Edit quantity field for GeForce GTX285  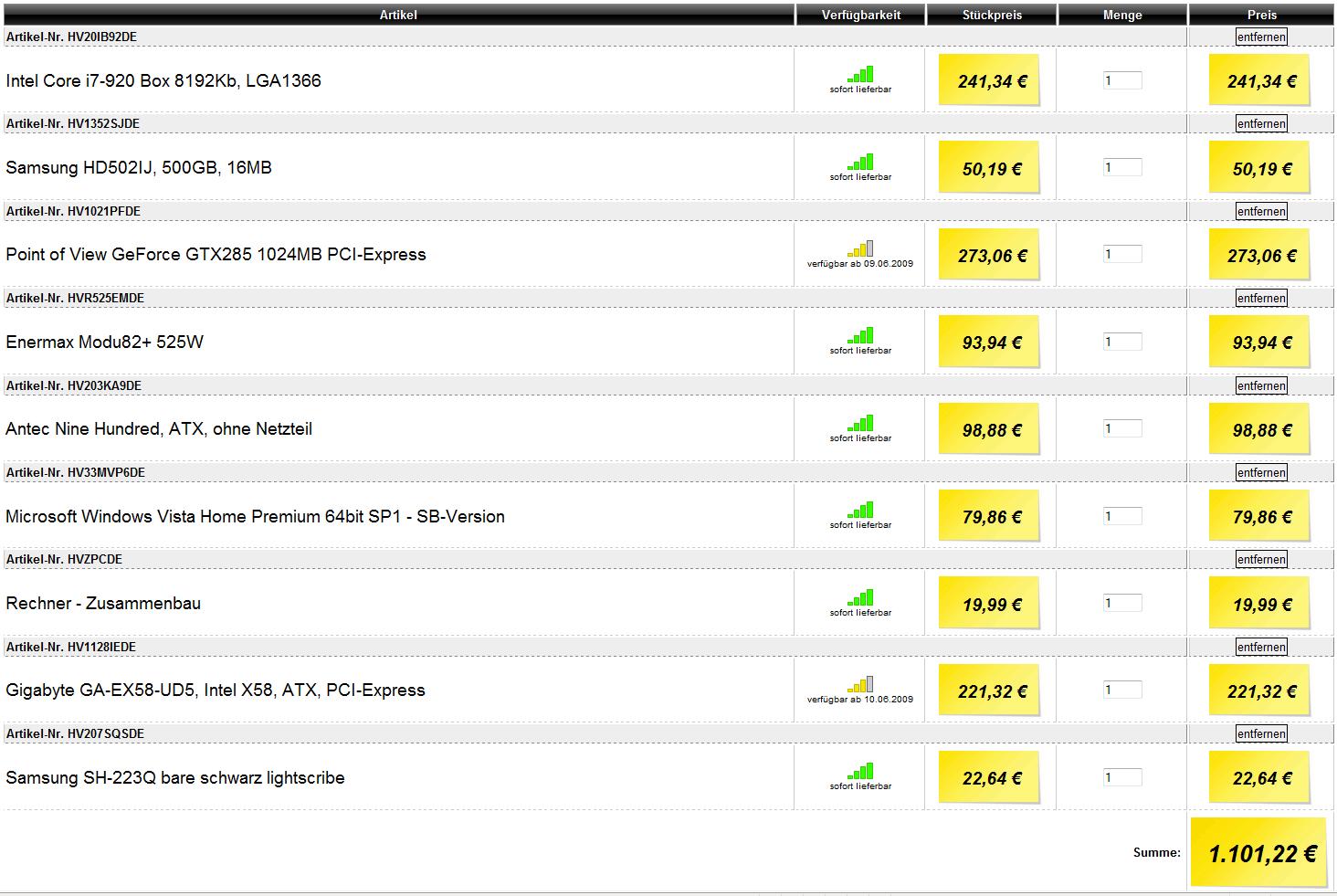(x=1122, y=254)
